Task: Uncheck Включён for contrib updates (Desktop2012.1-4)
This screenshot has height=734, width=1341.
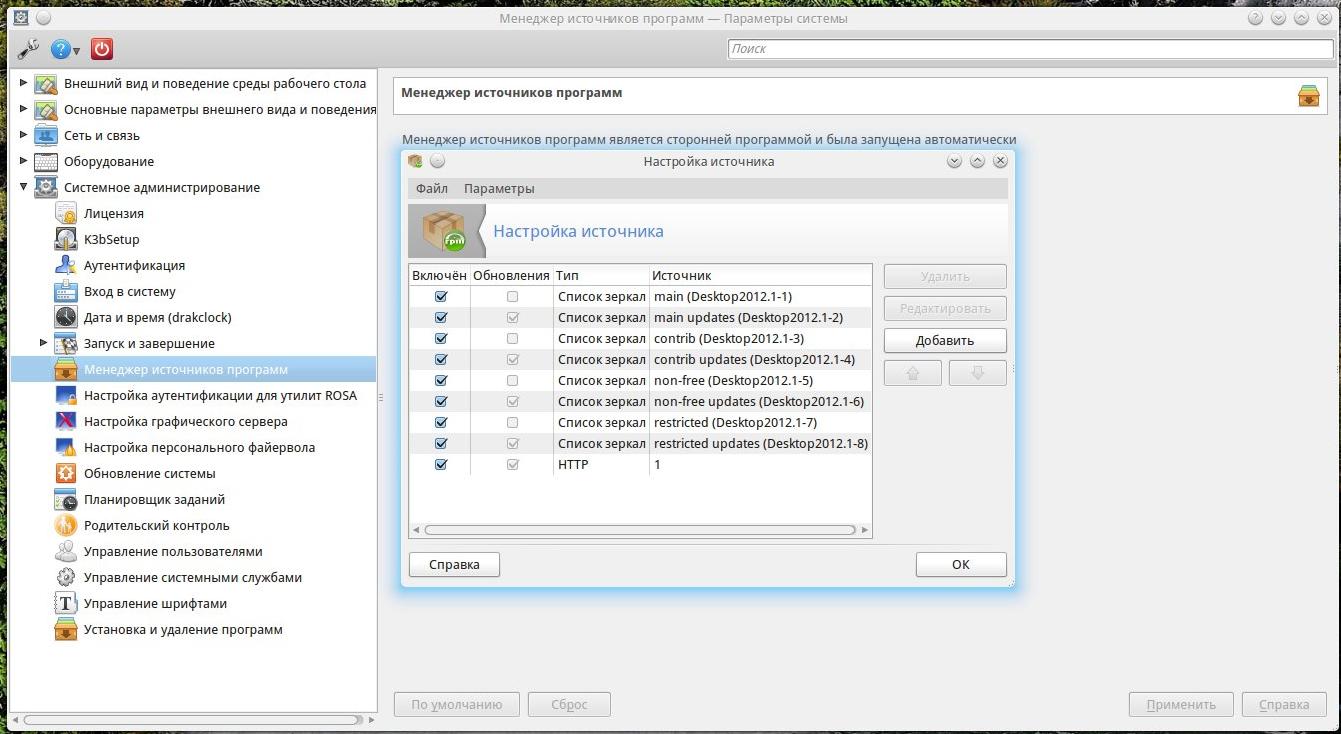Action: (441, 360)
